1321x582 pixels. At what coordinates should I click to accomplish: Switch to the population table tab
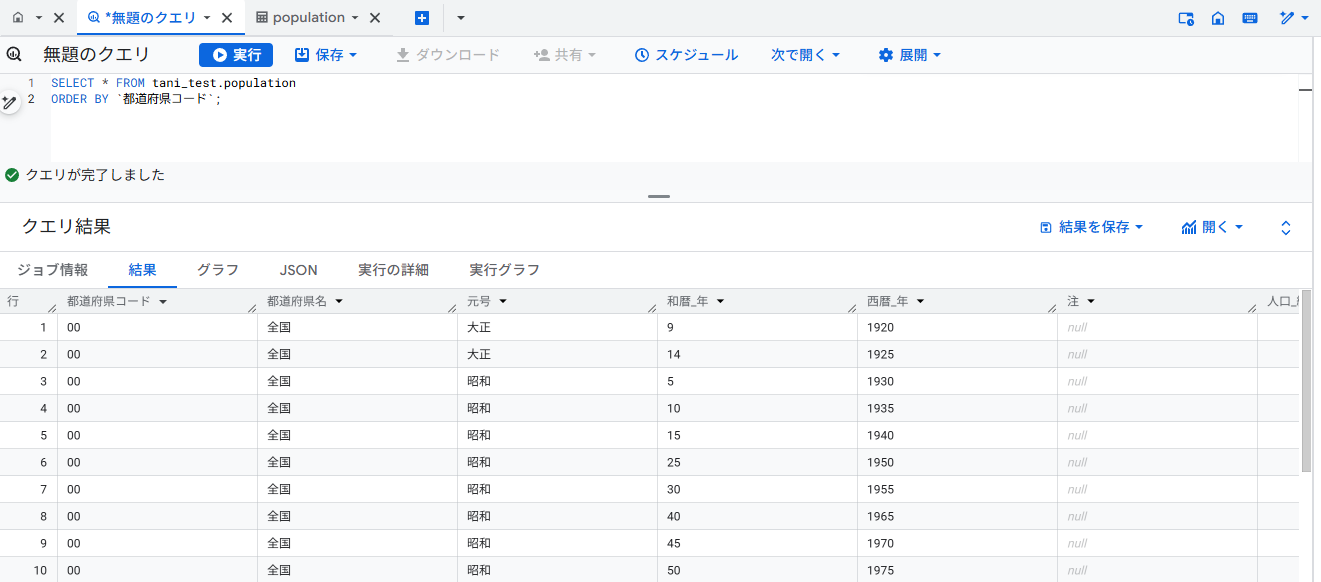(x=308, y=18)
